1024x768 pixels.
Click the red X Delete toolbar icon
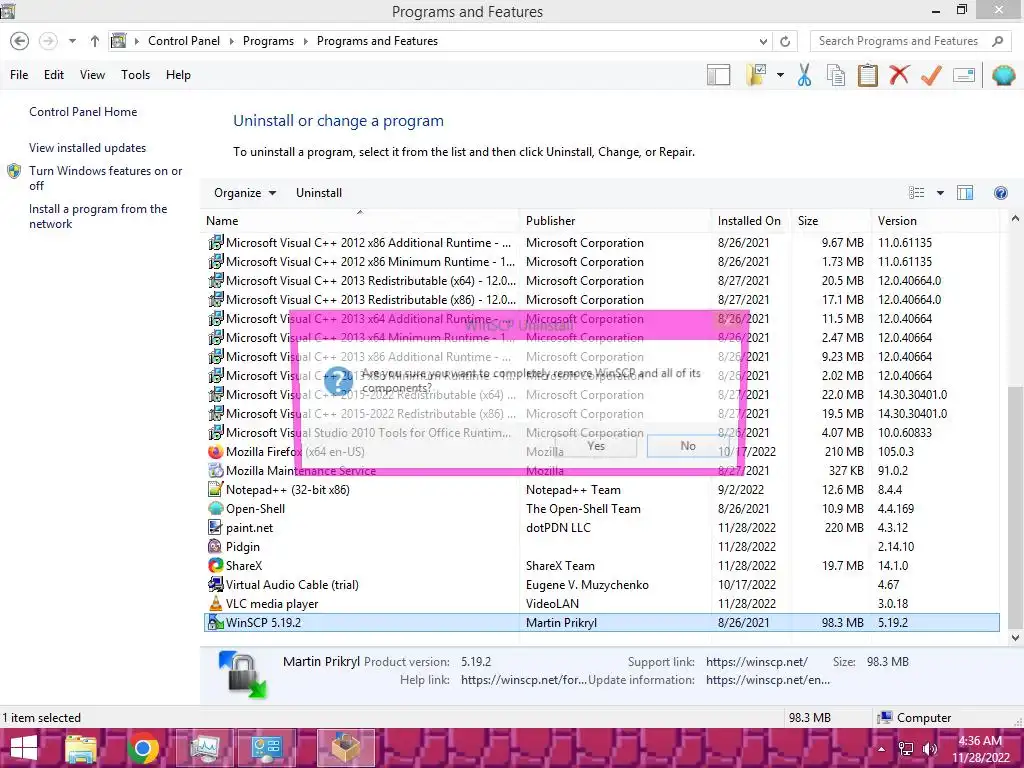899,75
